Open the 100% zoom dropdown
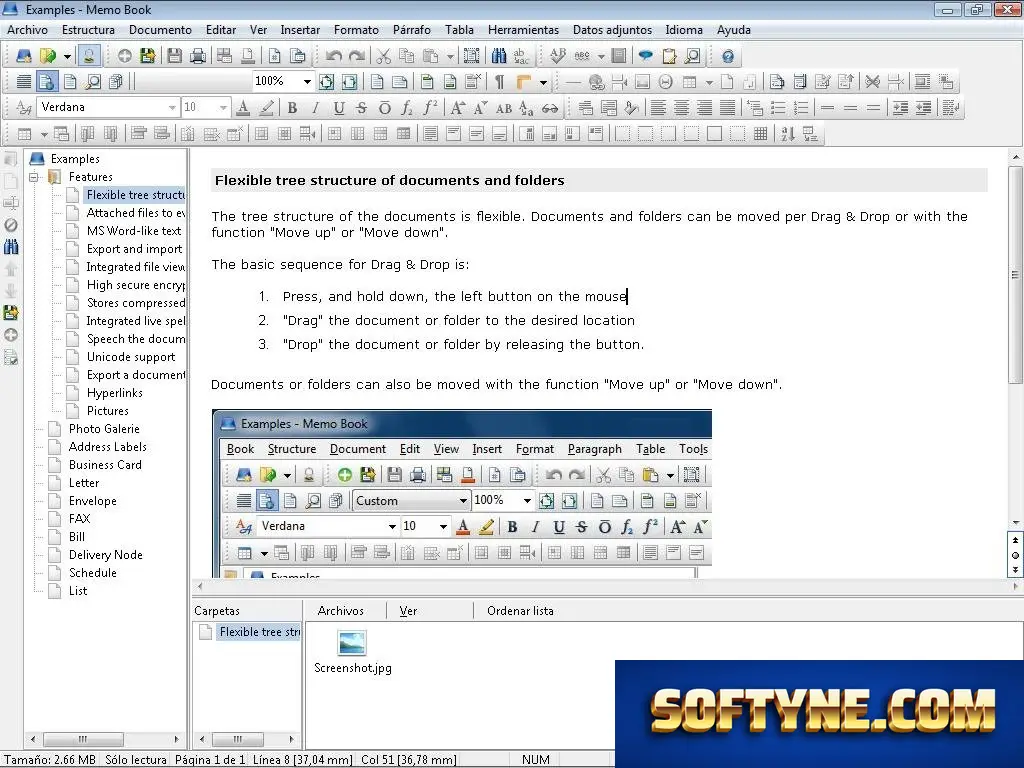 (x=283, y=81)
